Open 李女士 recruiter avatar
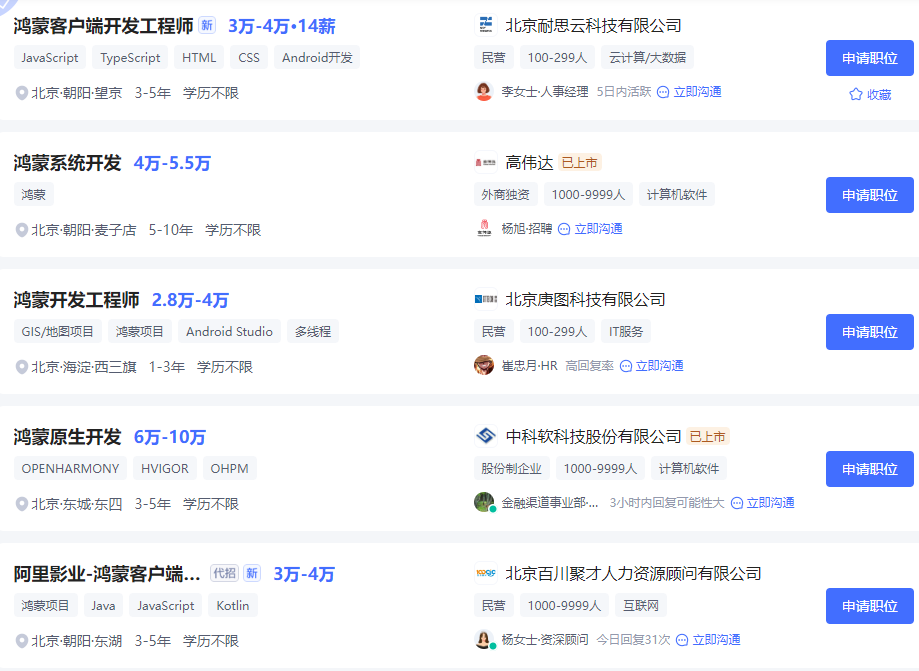Viewport: 919px width, 671px height. pyautogui.click(x=484, y=91)
